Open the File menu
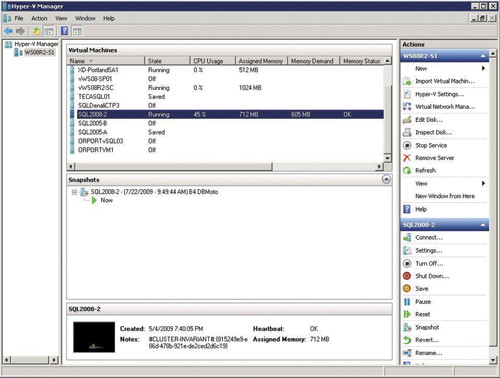This screenshot has height=378, width=500. coord(19,18)
